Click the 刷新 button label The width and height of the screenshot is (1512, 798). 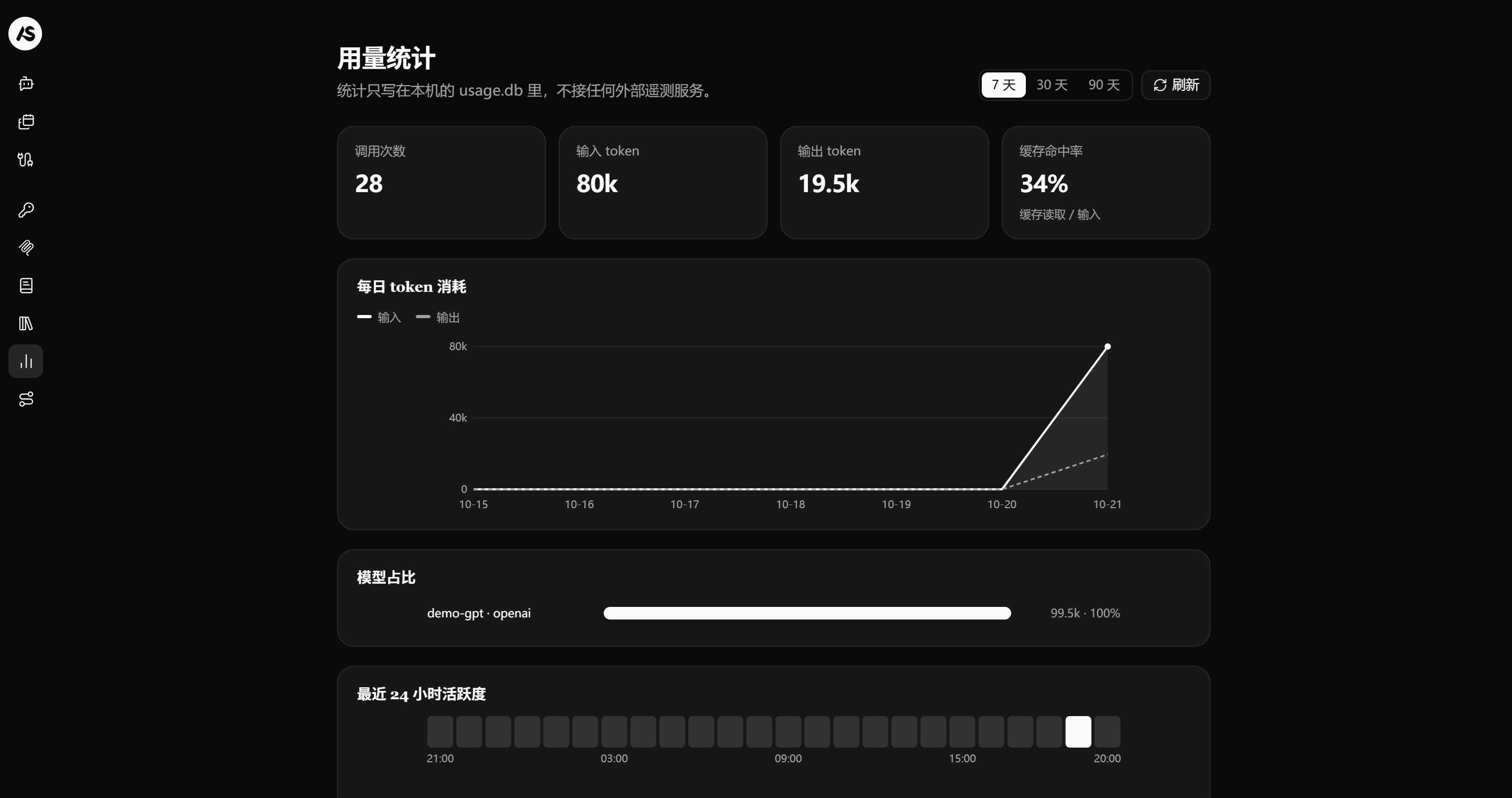[x=1185, y=85]
